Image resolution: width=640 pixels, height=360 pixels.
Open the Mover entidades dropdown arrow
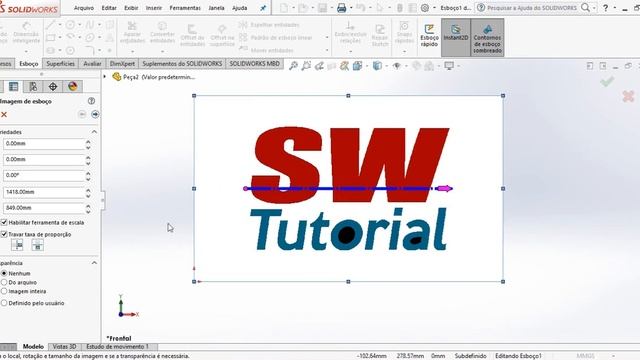click(x=327, y=51)
